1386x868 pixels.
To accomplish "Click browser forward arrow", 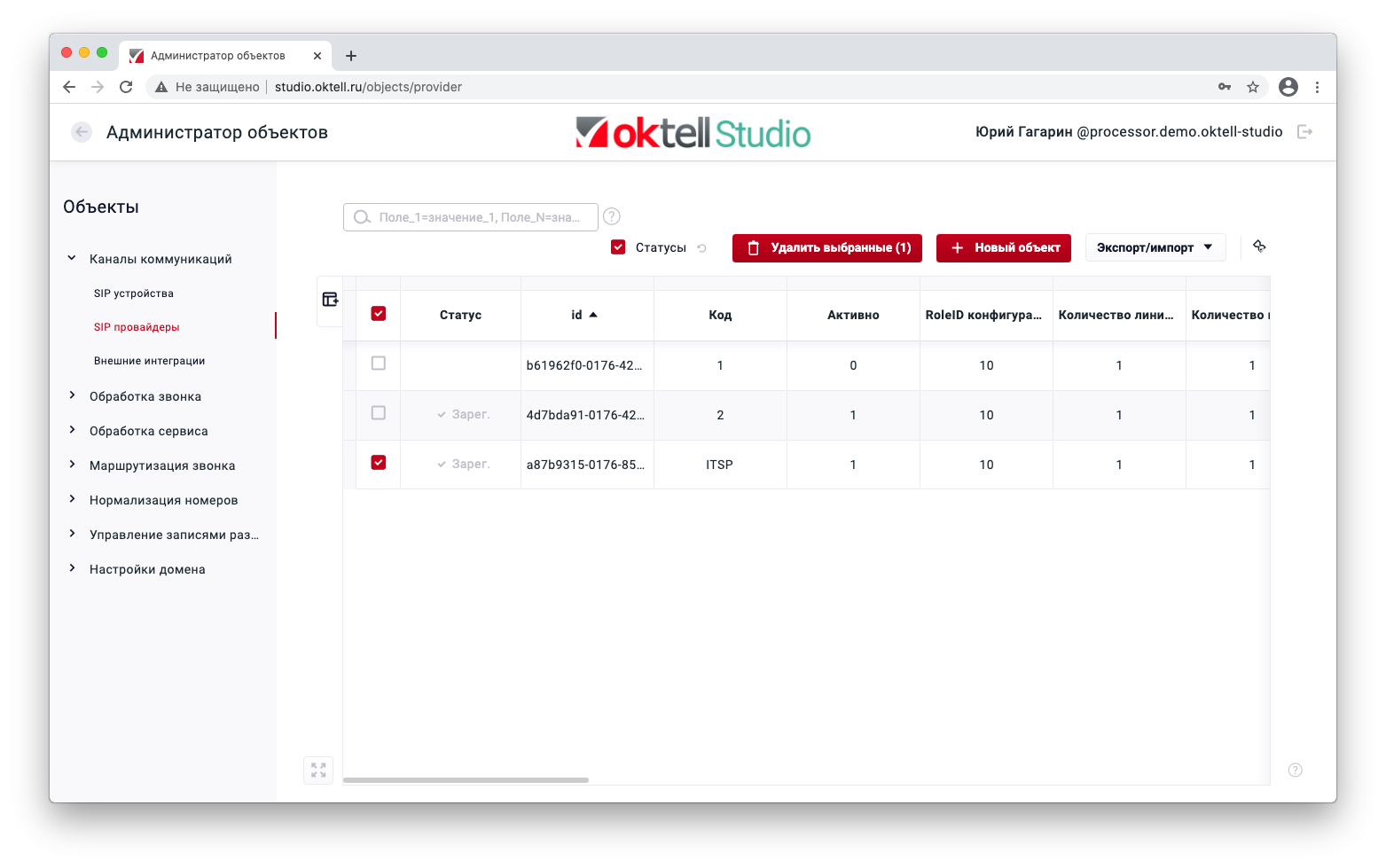I will pyautogui.click(x=98, y=87).
